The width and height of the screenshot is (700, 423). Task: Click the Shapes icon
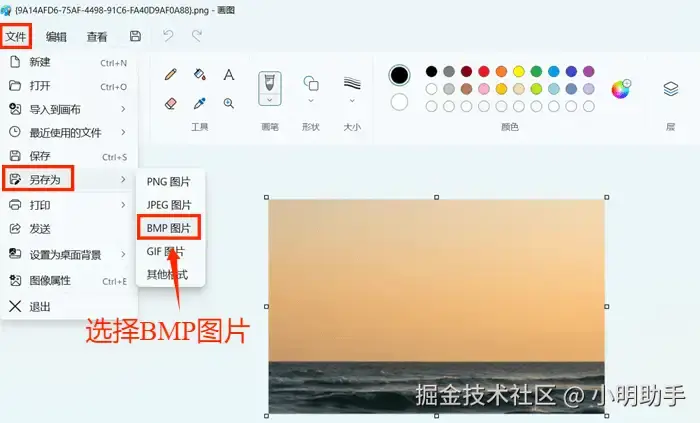click(311, 83)
